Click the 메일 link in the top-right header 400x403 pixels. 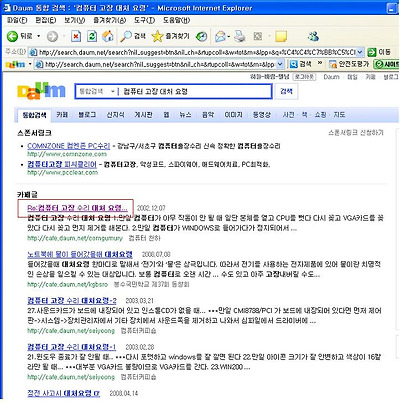(352, 77)
